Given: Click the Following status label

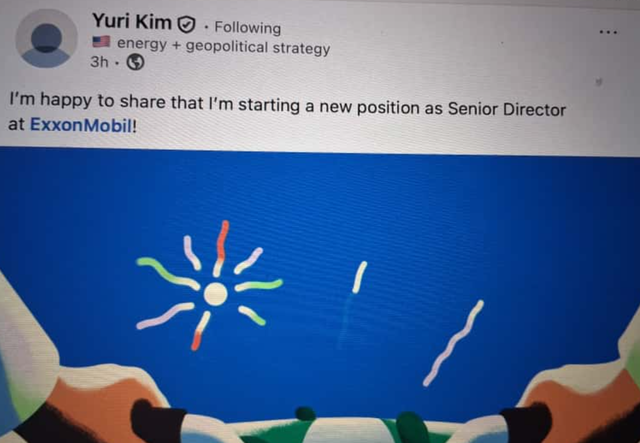Looking at the screenshot, I should pos(248,28).
